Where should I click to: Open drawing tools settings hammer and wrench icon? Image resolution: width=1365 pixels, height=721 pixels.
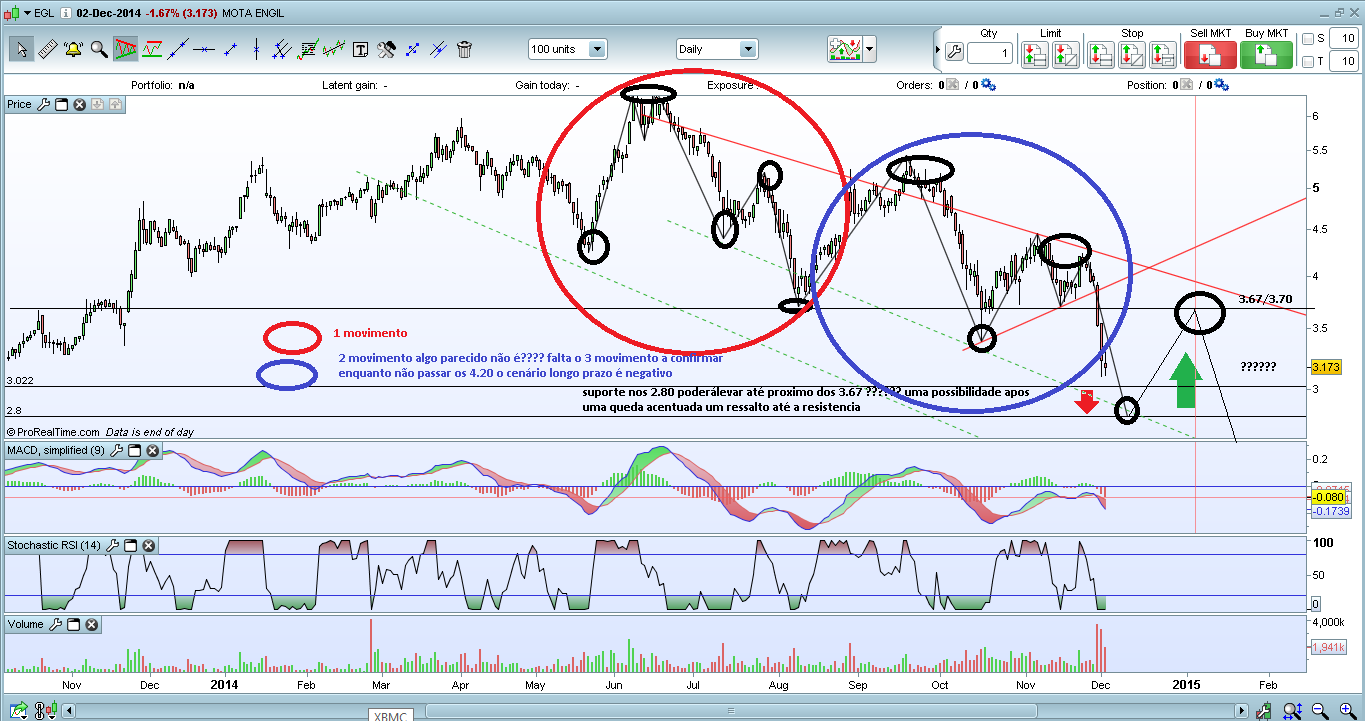coord(386,49)
